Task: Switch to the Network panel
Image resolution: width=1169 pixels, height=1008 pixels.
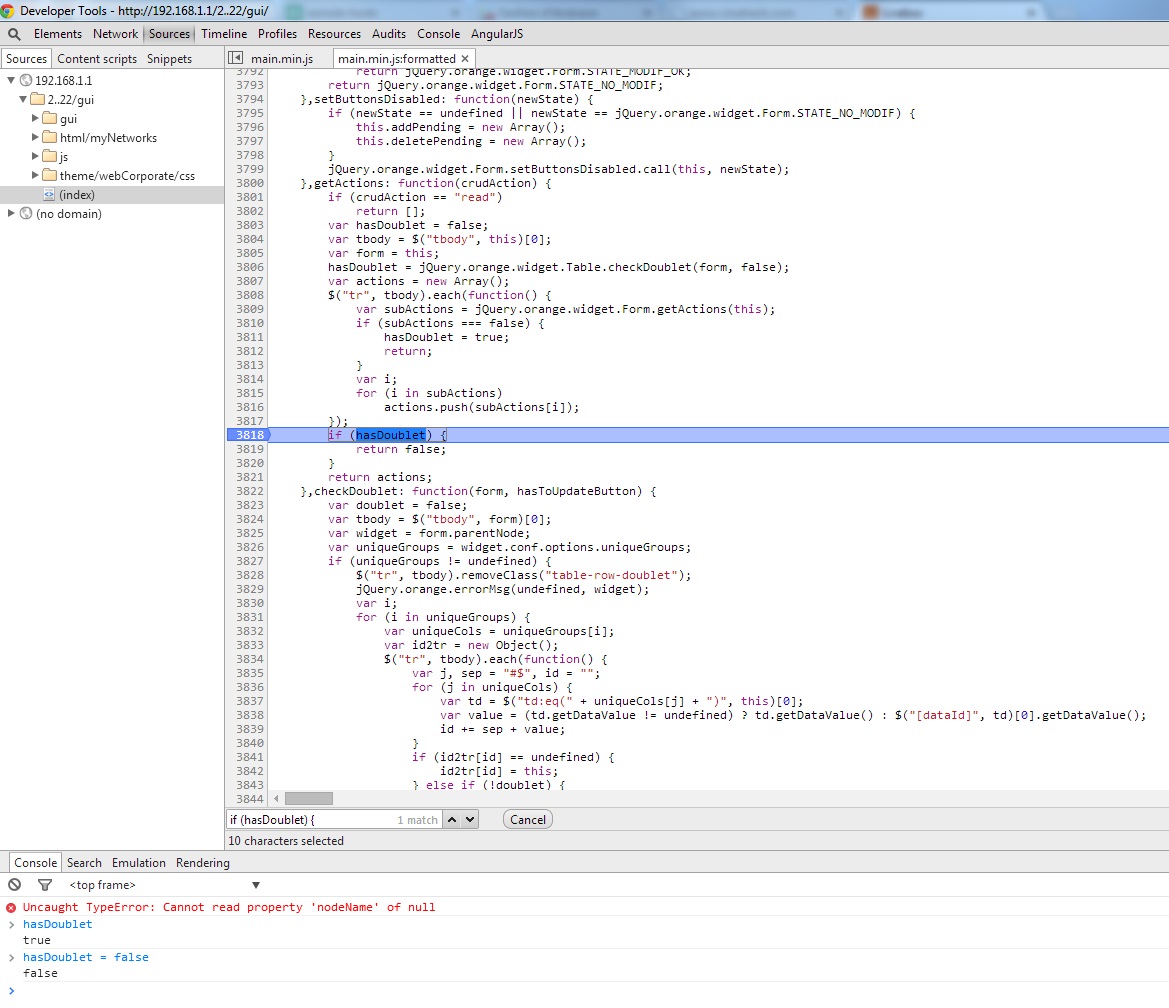Action: (x=115, y=33)
